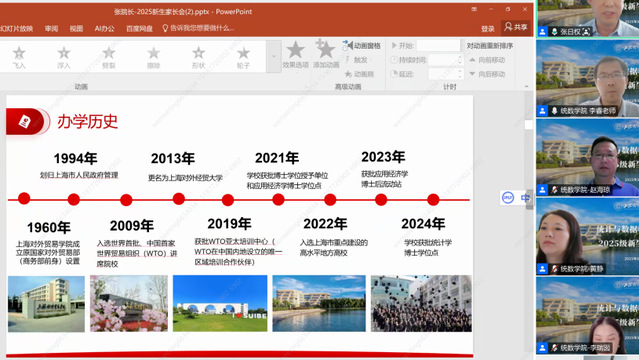Open the AI办公 tab
This screenshot has height=360, width=639.
pyautogui.click(x=104, y=29)
